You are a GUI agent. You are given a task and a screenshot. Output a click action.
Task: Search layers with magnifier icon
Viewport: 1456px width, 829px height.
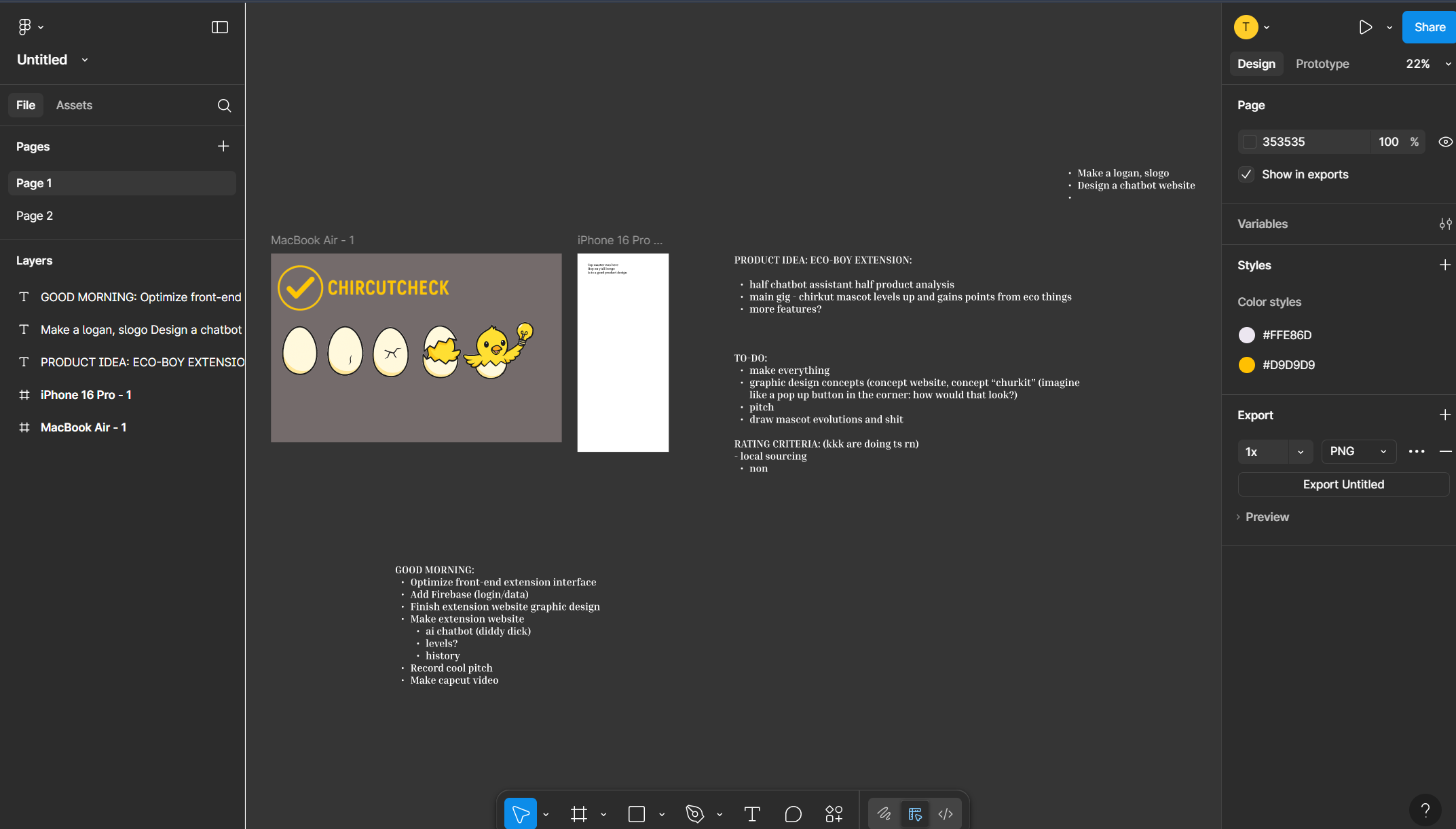(x=224, y=105)
